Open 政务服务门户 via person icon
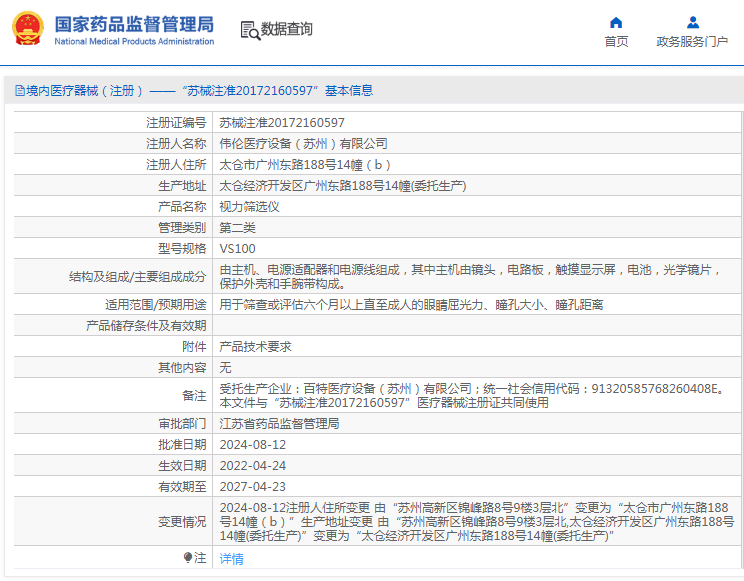 (x=692, y=22)
